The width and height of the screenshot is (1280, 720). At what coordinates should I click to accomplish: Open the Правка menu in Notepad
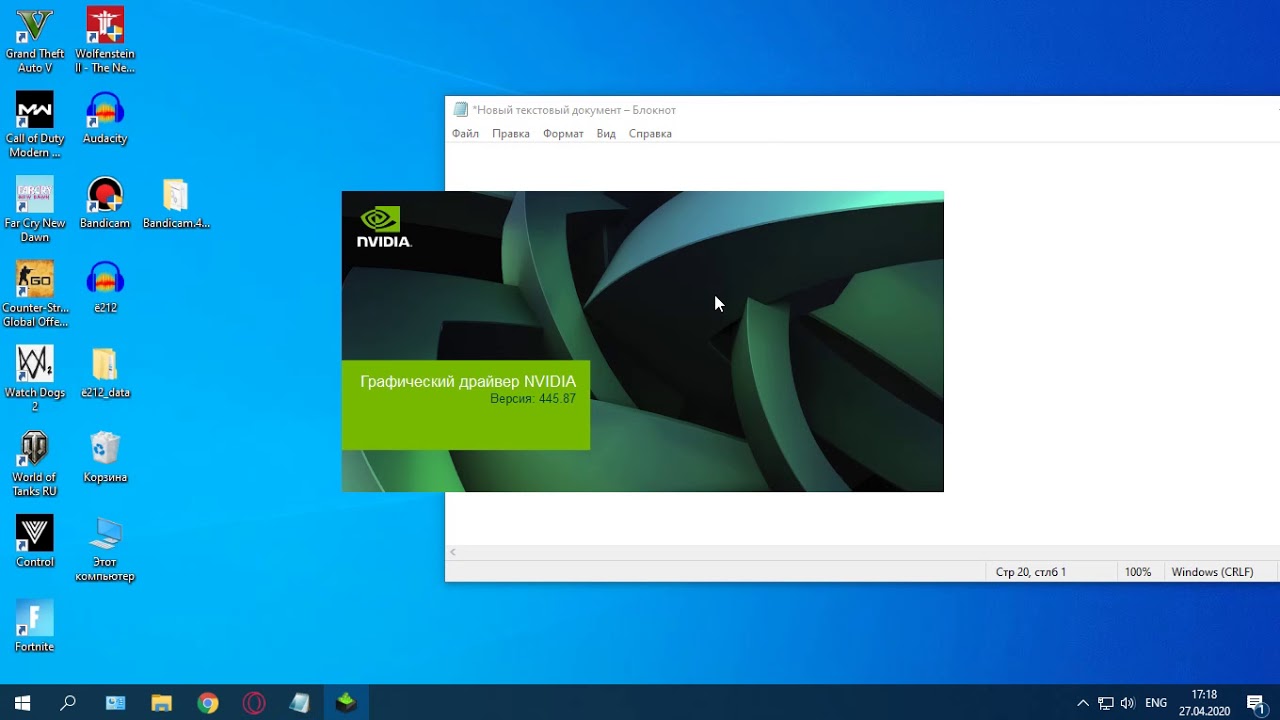pyautogui.click(x=511, y=134)
